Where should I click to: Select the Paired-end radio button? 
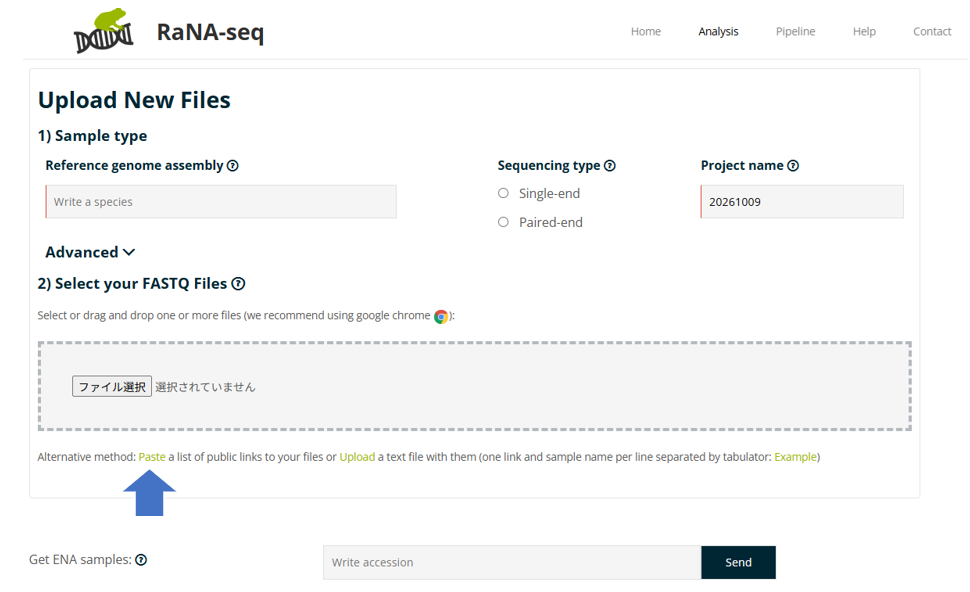504,222
